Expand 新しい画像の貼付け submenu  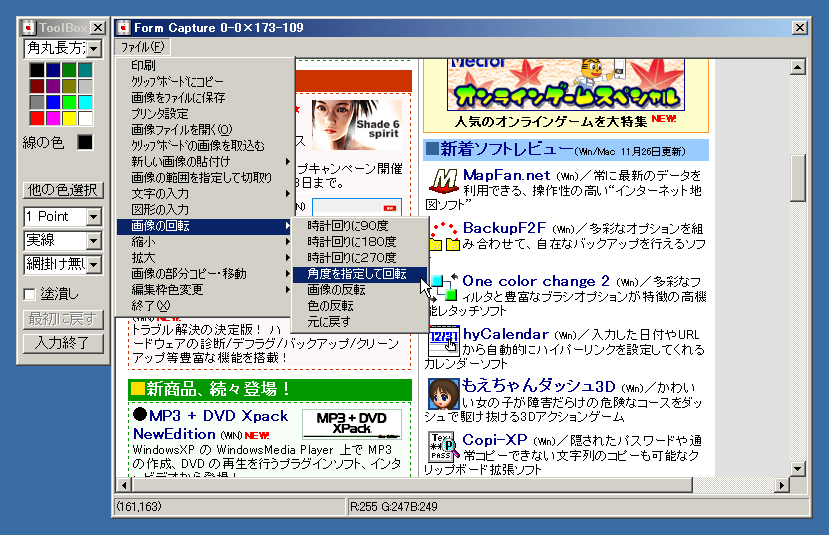tap(205, 162)
